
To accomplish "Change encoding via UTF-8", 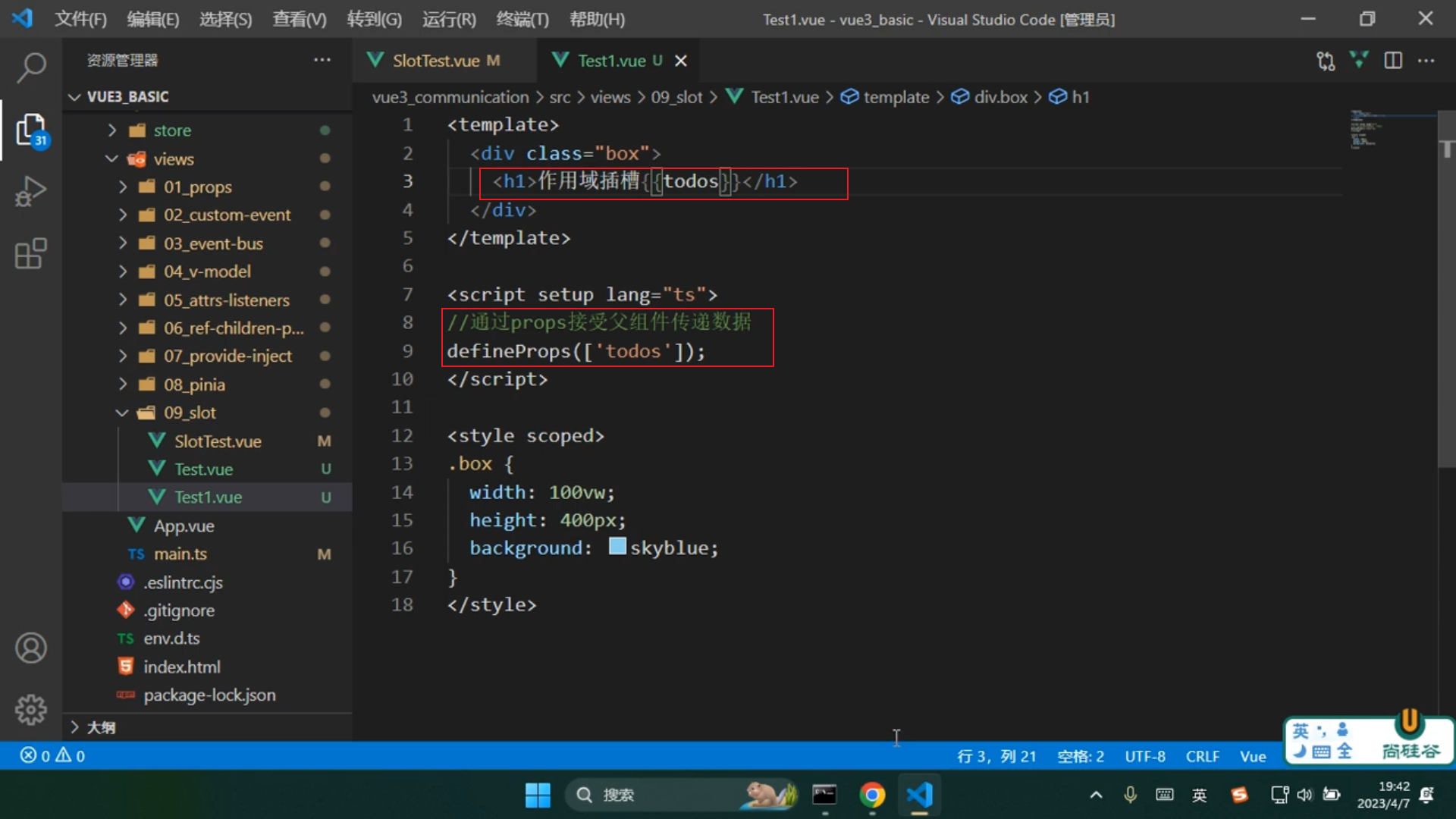I will pos(1145,756).
